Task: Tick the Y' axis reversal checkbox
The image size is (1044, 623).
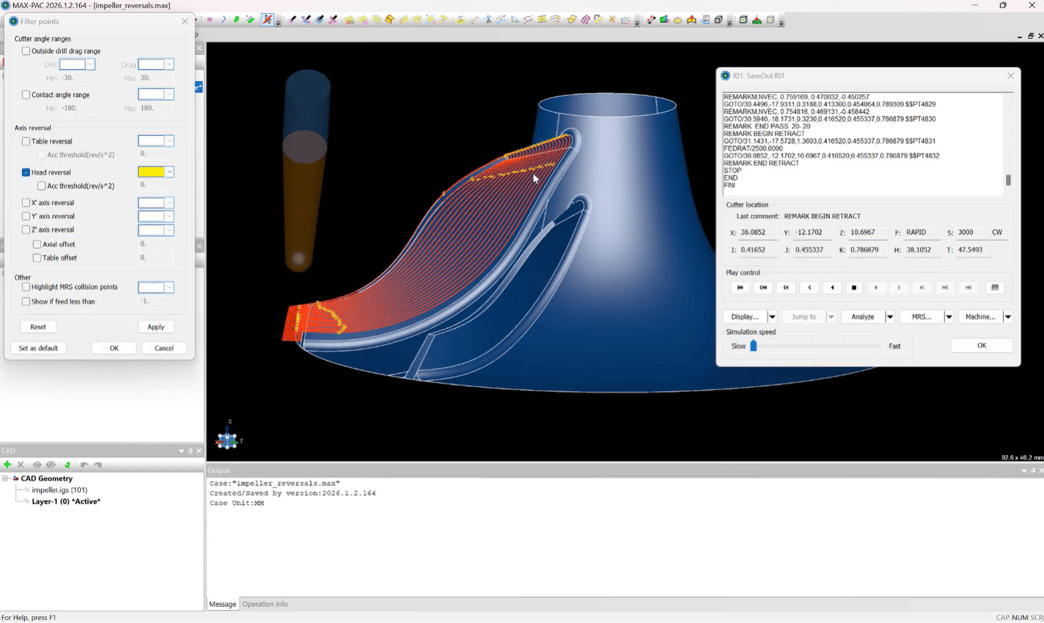Action: (x=26, y=216)
